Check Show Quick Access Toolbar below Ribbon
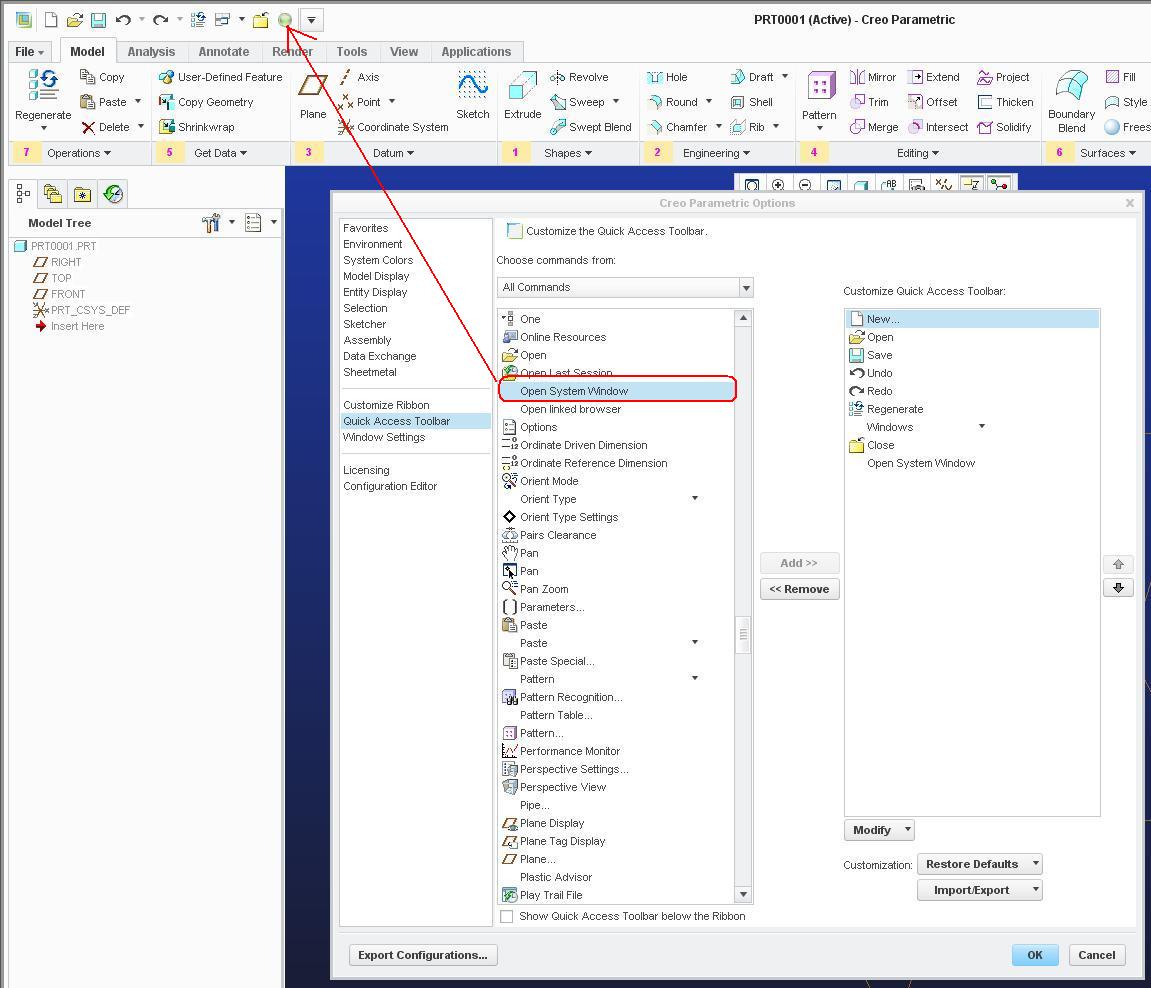The image size is (1151, 988). [506, 916]
